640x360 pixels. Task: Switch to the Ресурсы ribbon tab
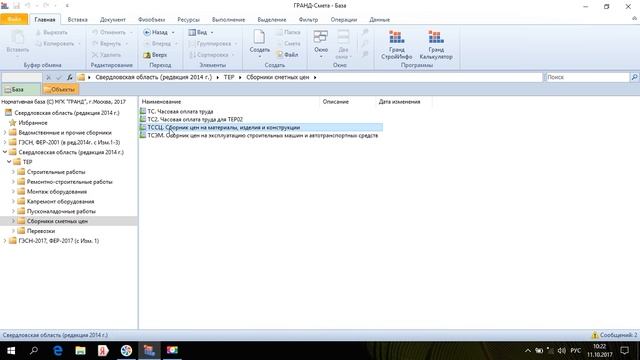pyautogui.click(x=188, y=20)
